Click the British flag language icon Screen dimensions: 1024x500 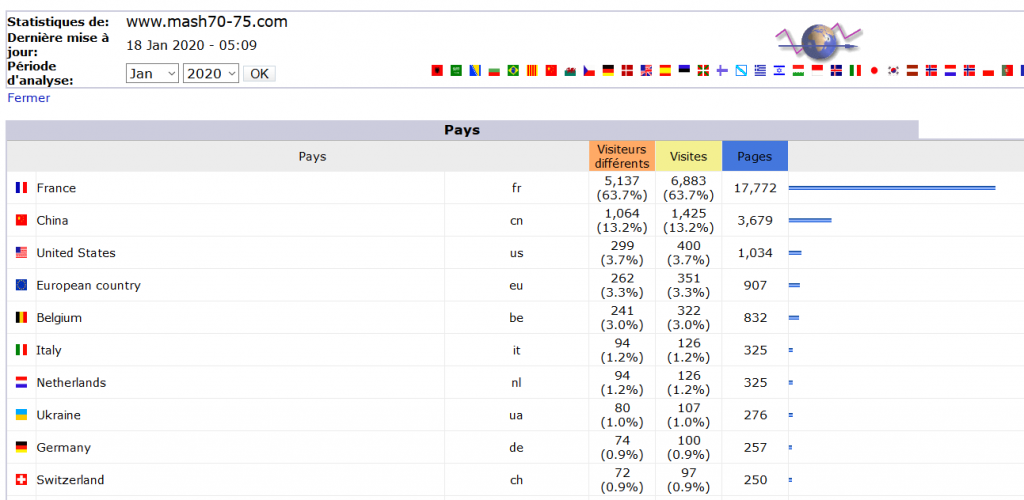click(x=647, y=70)
